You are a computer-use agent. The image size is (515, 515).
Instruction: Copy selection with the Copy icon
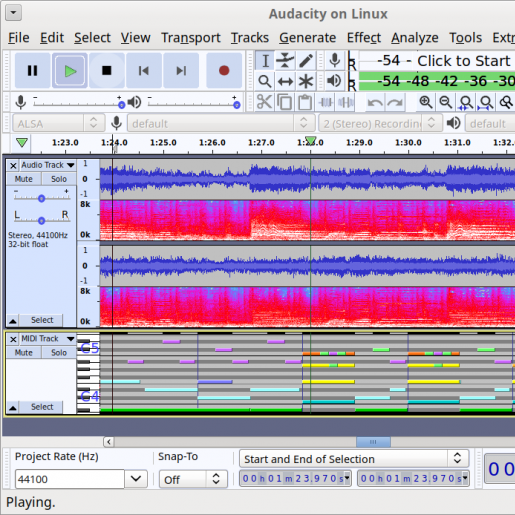point(285,102)
